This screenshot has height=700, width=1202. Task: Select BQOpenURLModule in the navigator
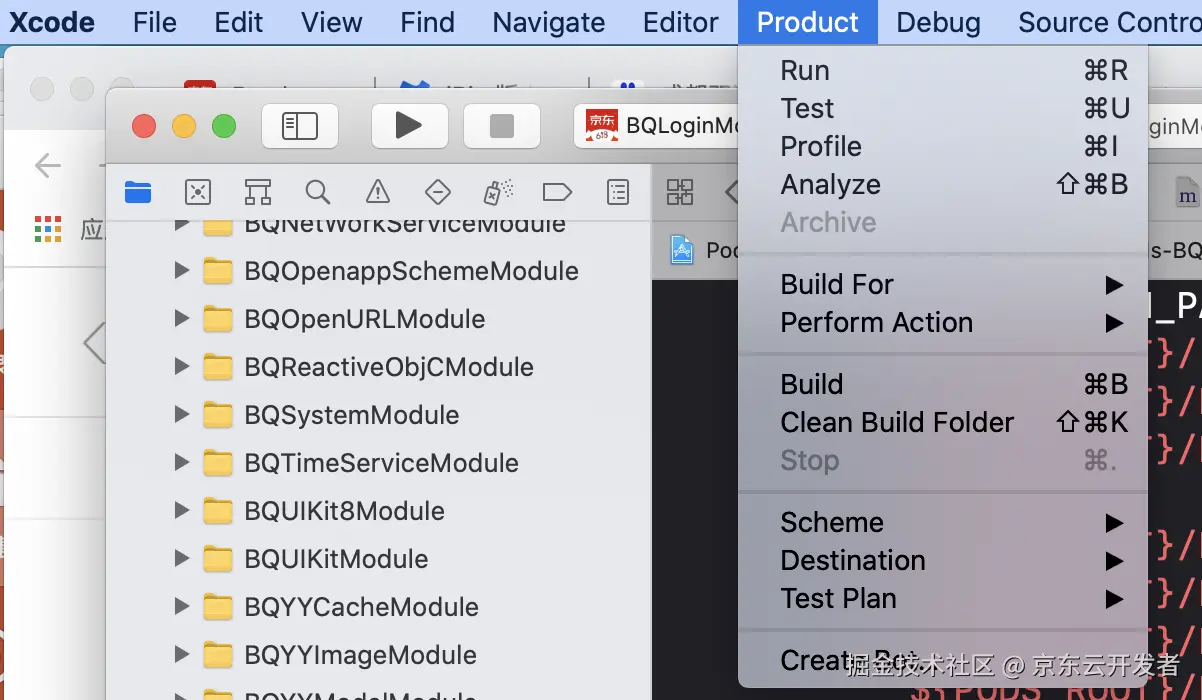(365, 319)
